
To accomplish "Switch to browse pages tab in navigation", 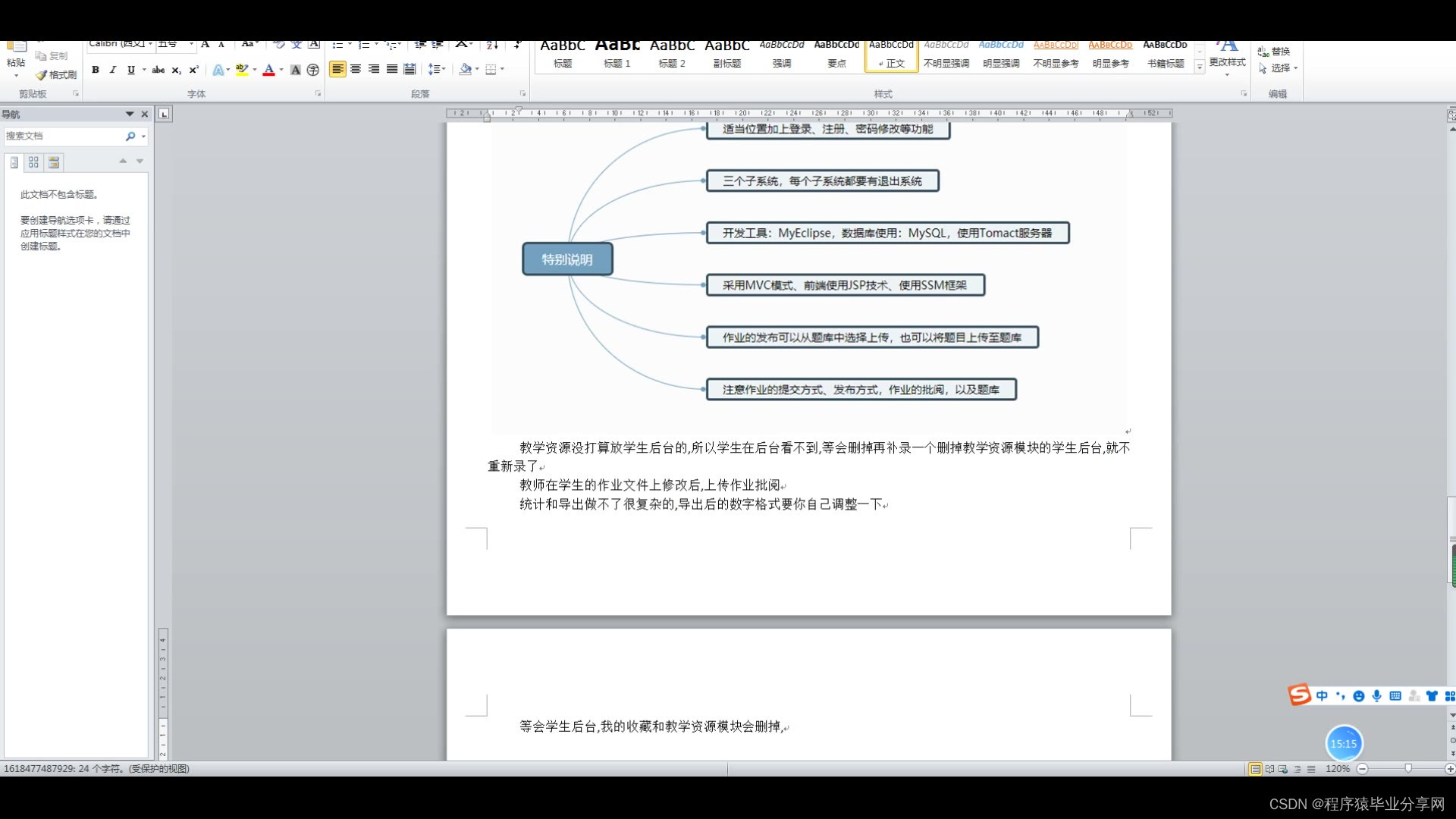I will [x=33, y=162].
